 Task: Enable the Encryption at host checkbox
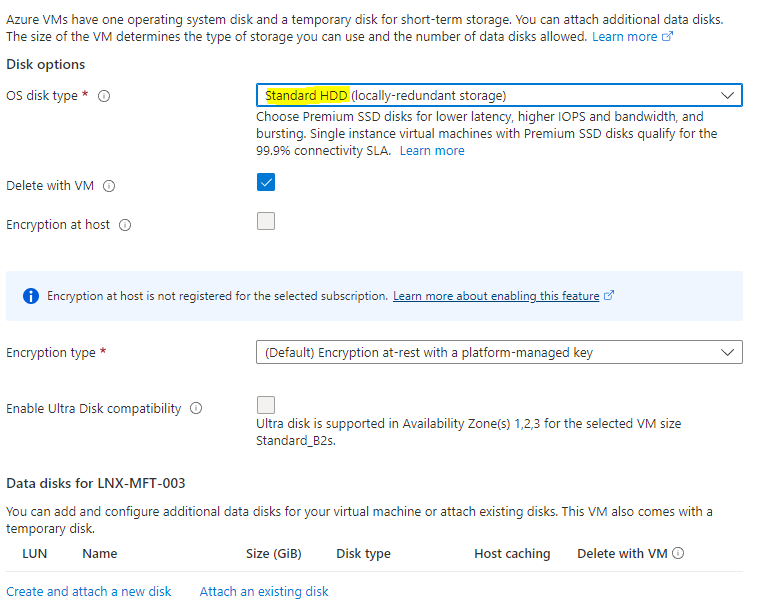pyautogui.click(x=266, y=222)
